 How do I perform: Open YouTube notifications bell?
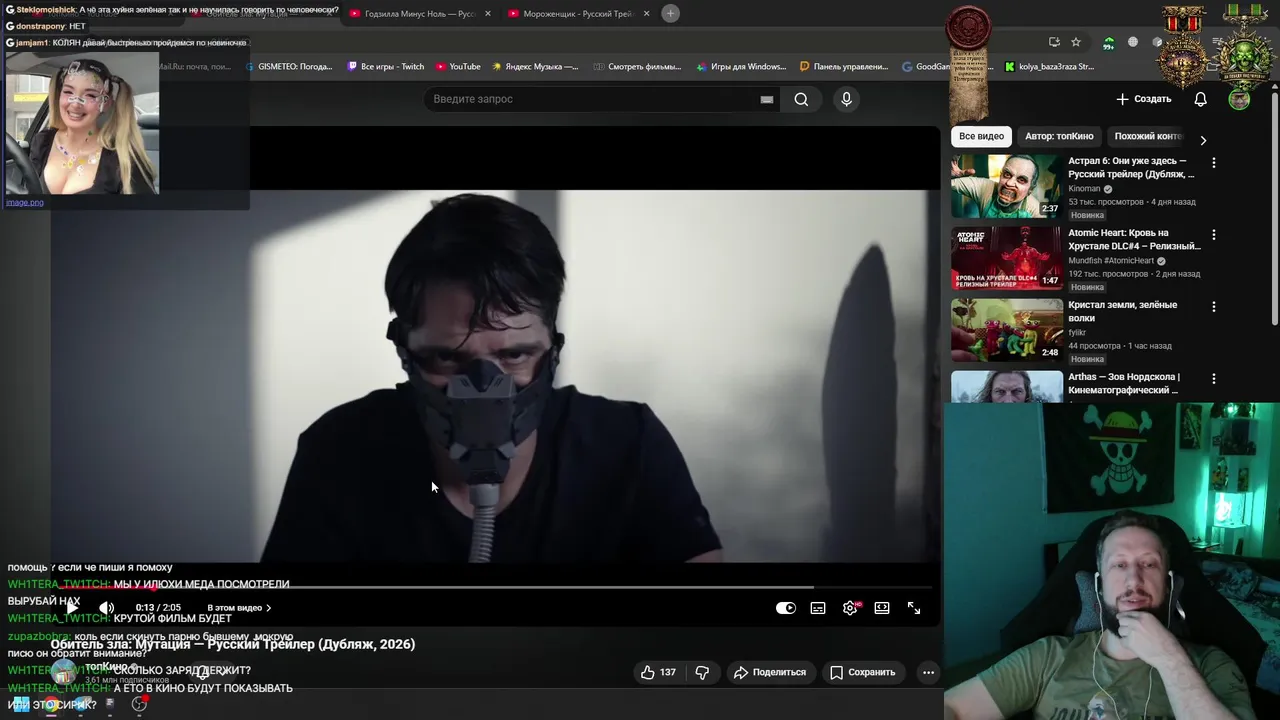coord(1201,99)
